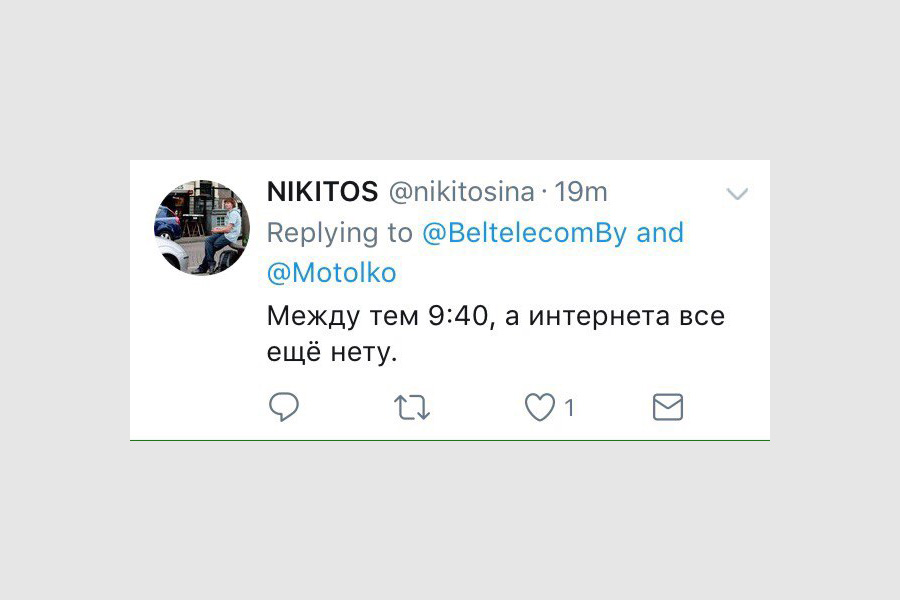Reply to the NIKITOS tweet
The image size is (900, 600).
pos(284,407)
